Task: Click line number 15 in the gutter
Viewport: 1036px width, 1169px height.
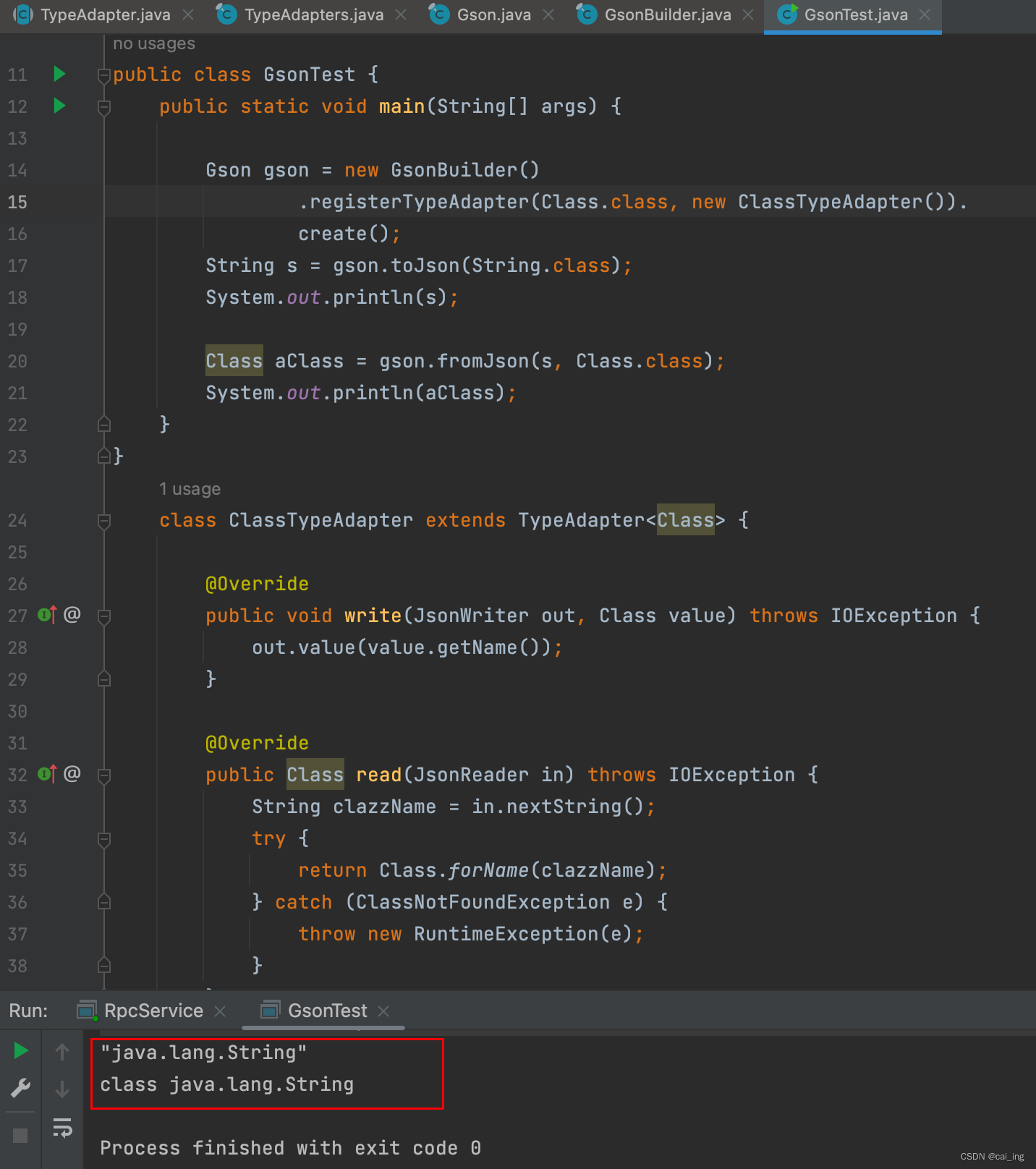Action: 17,202
